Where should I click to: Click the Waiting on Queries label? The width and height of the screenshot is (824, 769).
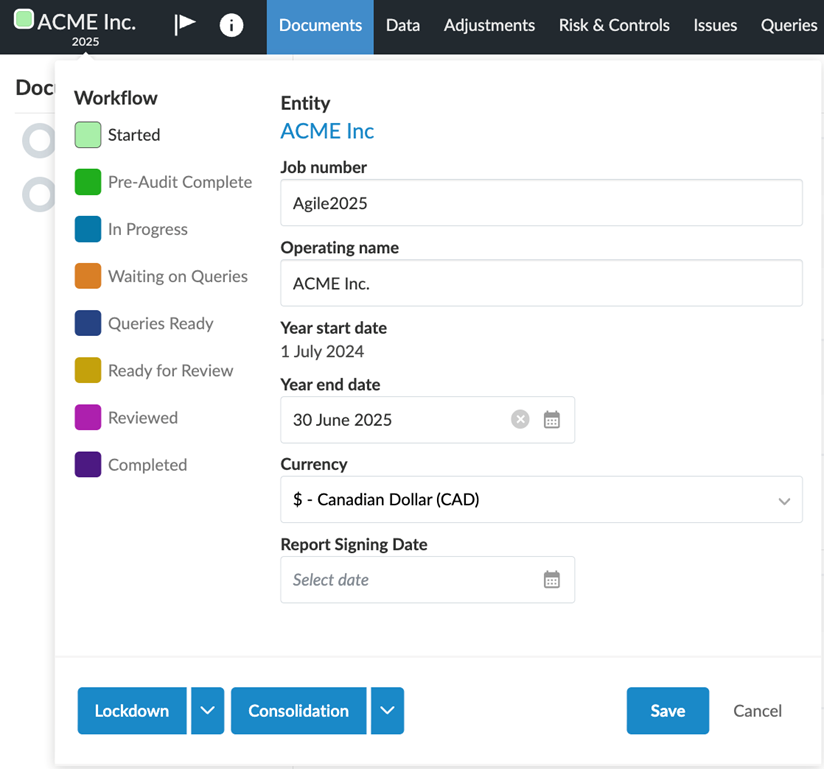[178, 276]
